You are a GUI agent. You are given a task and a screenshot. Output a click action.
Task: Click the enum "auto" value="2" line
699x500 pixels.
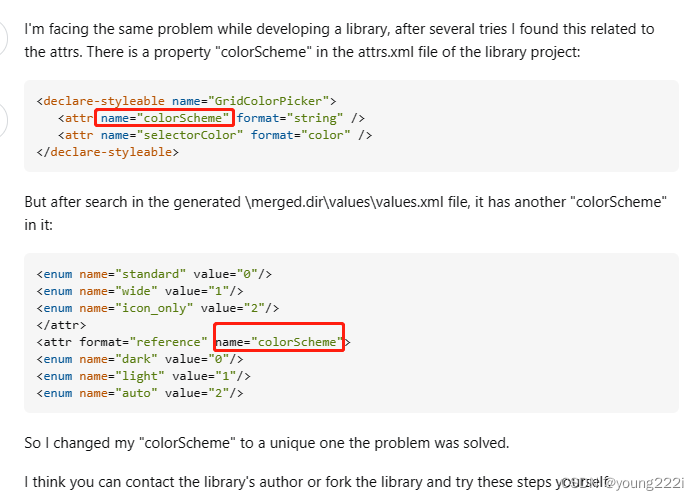tap(139, 392)
